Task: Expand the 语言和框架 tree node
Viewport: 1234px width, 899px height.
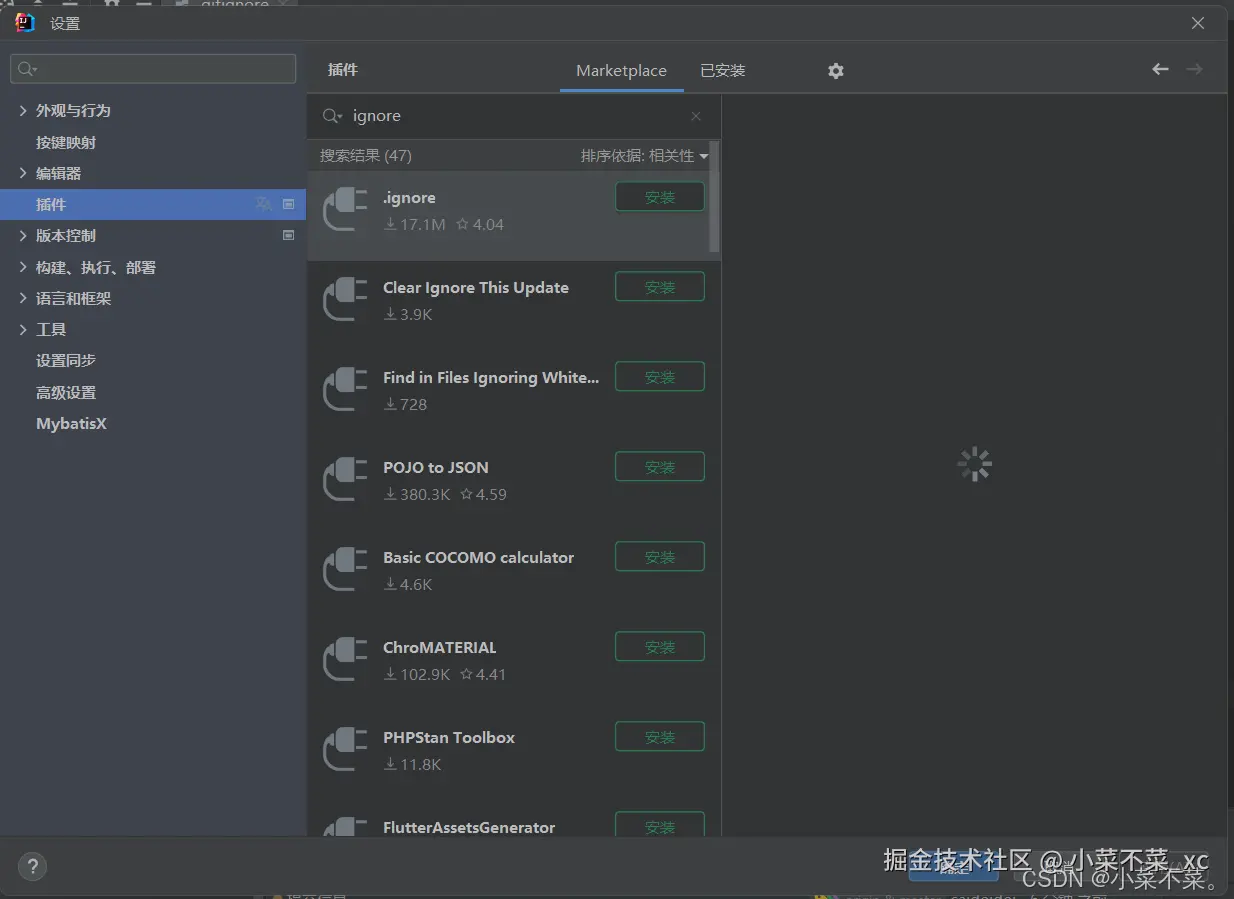Action: coord(23,298)
